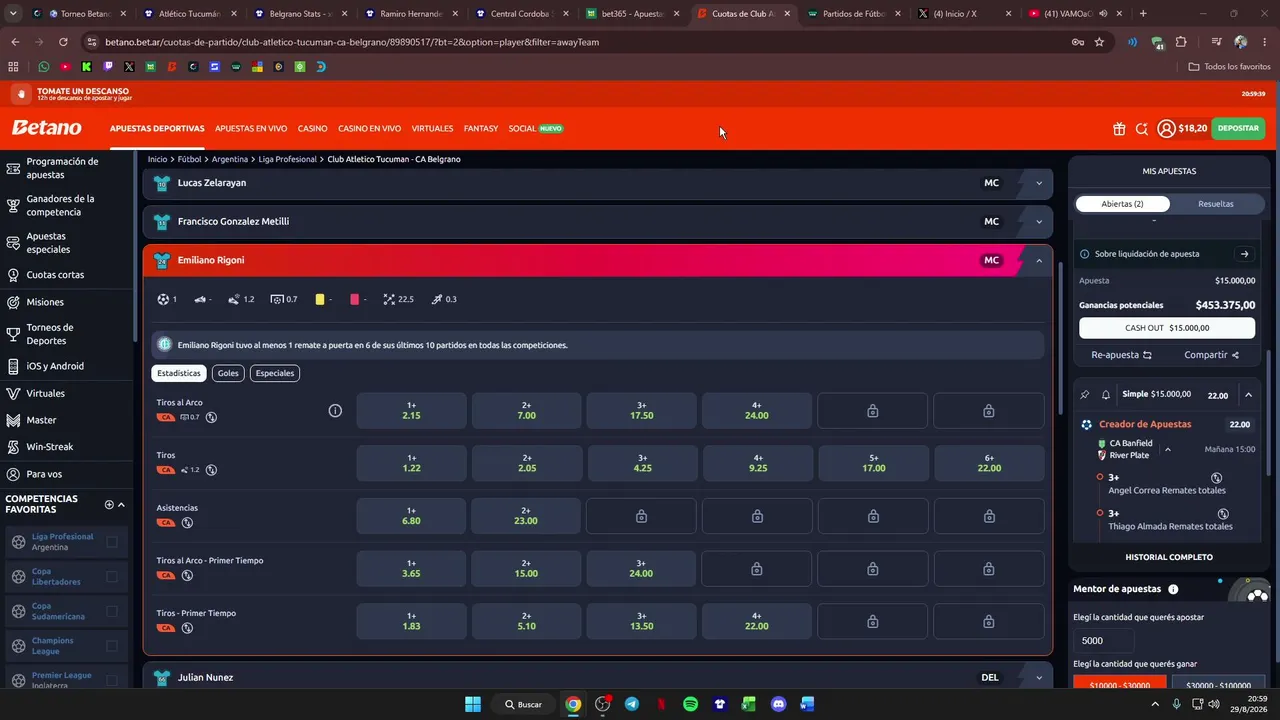Tick the Liga Profesional Argentina checkbox
This screenshot has height=720, width=1280.
112,542
